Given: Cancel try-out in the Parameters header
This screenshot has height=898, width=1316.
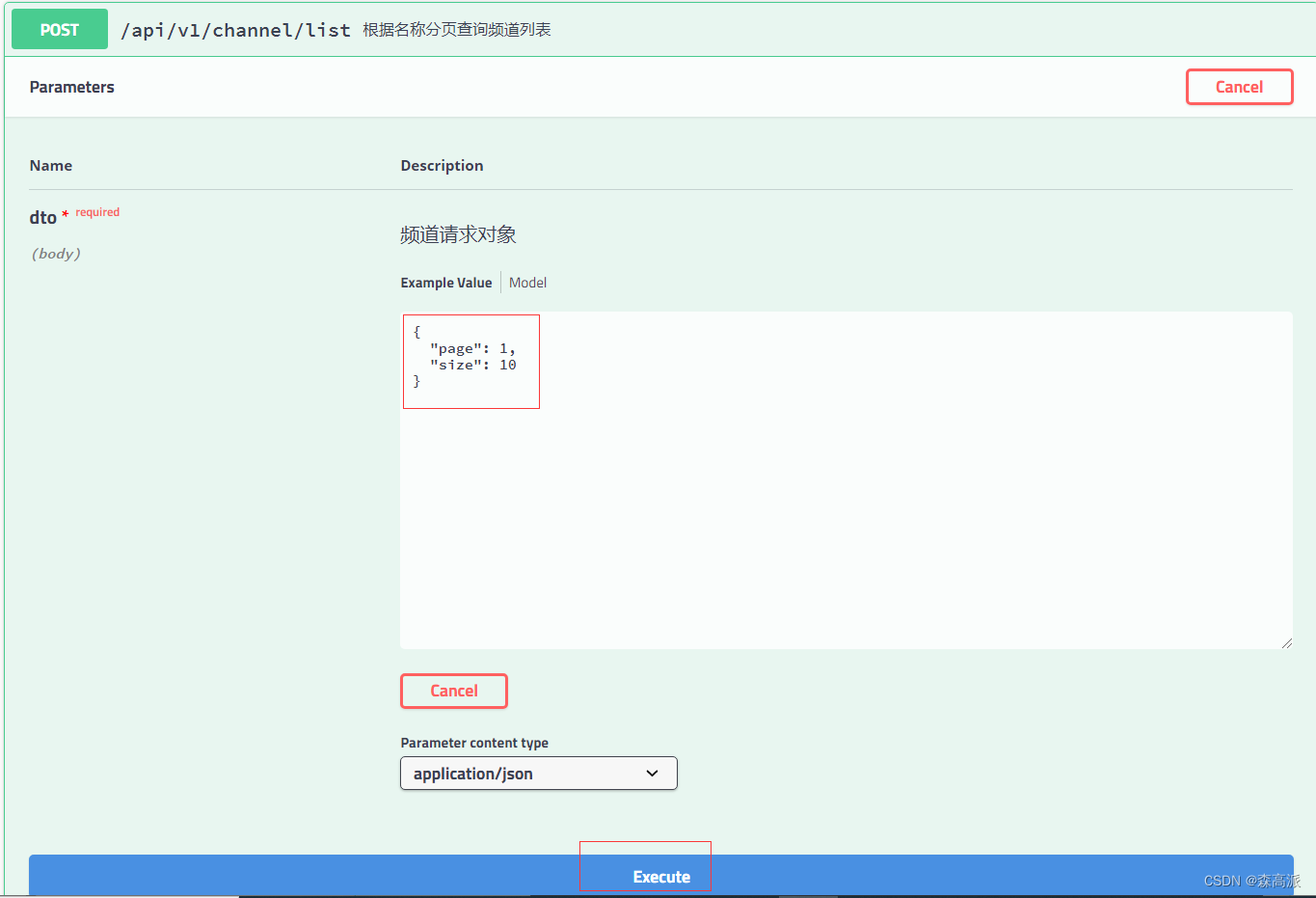Looking at the screenshot, I should [1239, 87].
